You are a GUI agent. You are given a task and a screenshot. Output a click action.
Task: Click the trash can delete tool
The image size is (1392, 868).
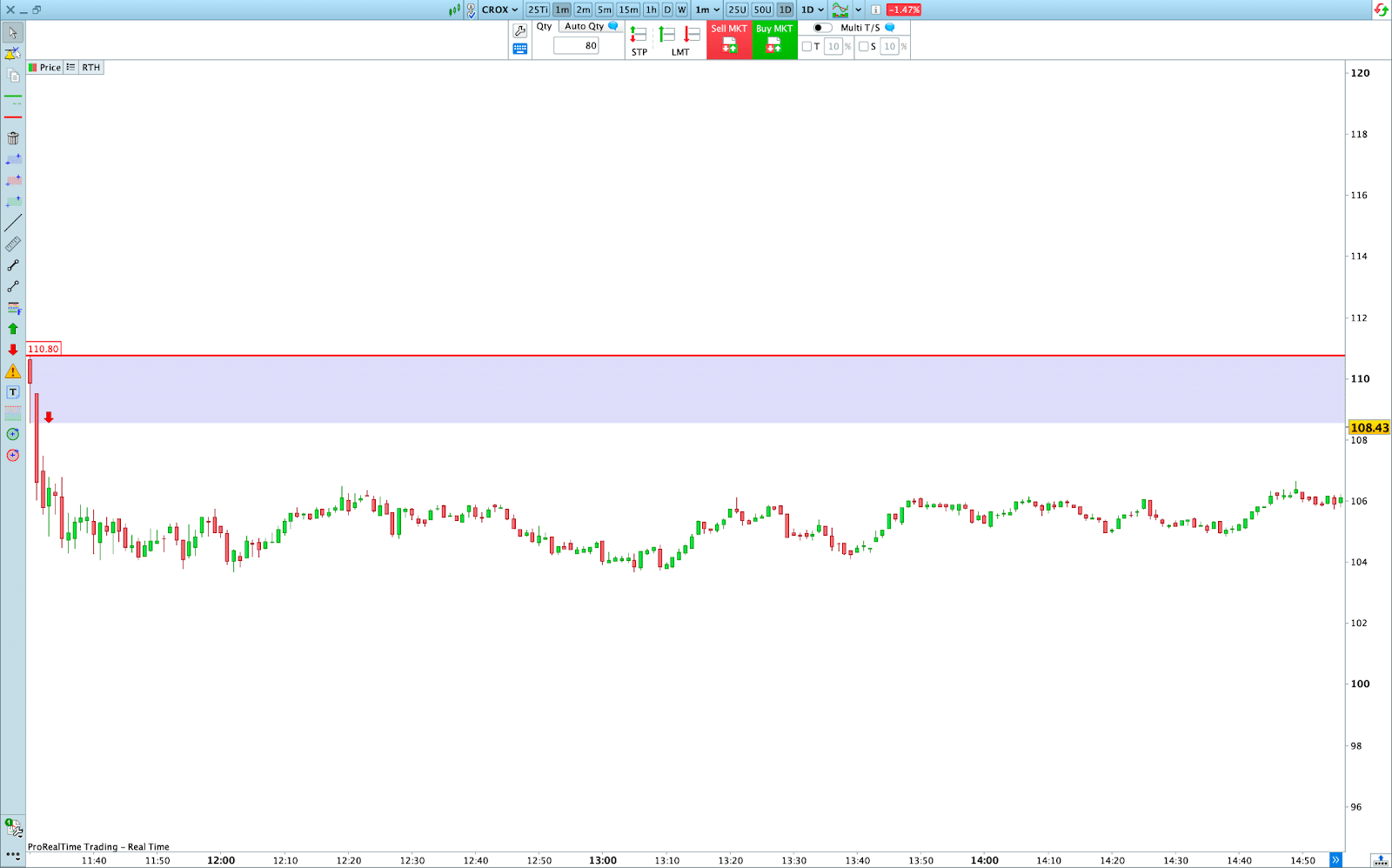(13, 138)
